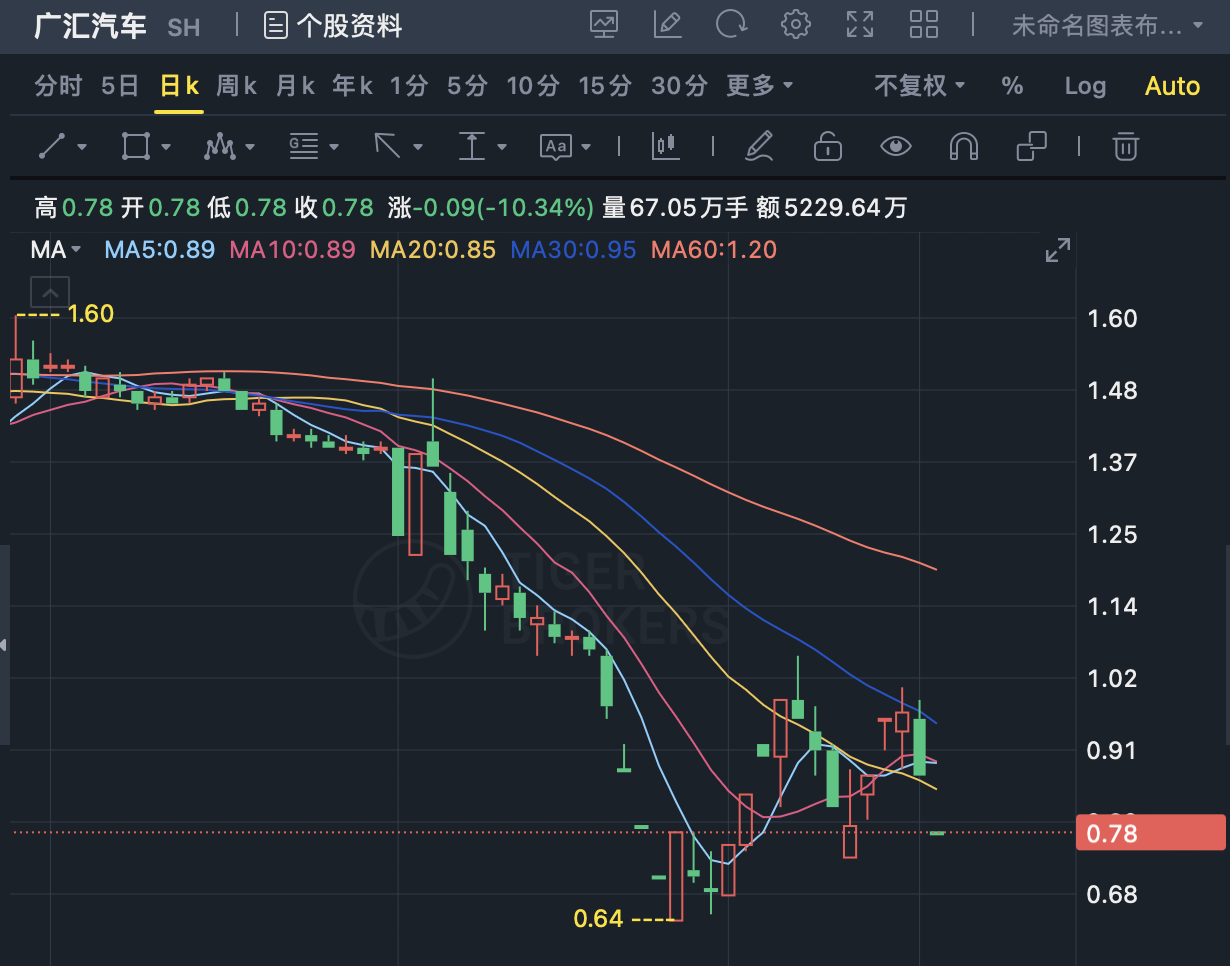Click the 量67.05万手 volume readout
Screen dimensions: 1230x966
pyautogui.click(x=675, y=208)
